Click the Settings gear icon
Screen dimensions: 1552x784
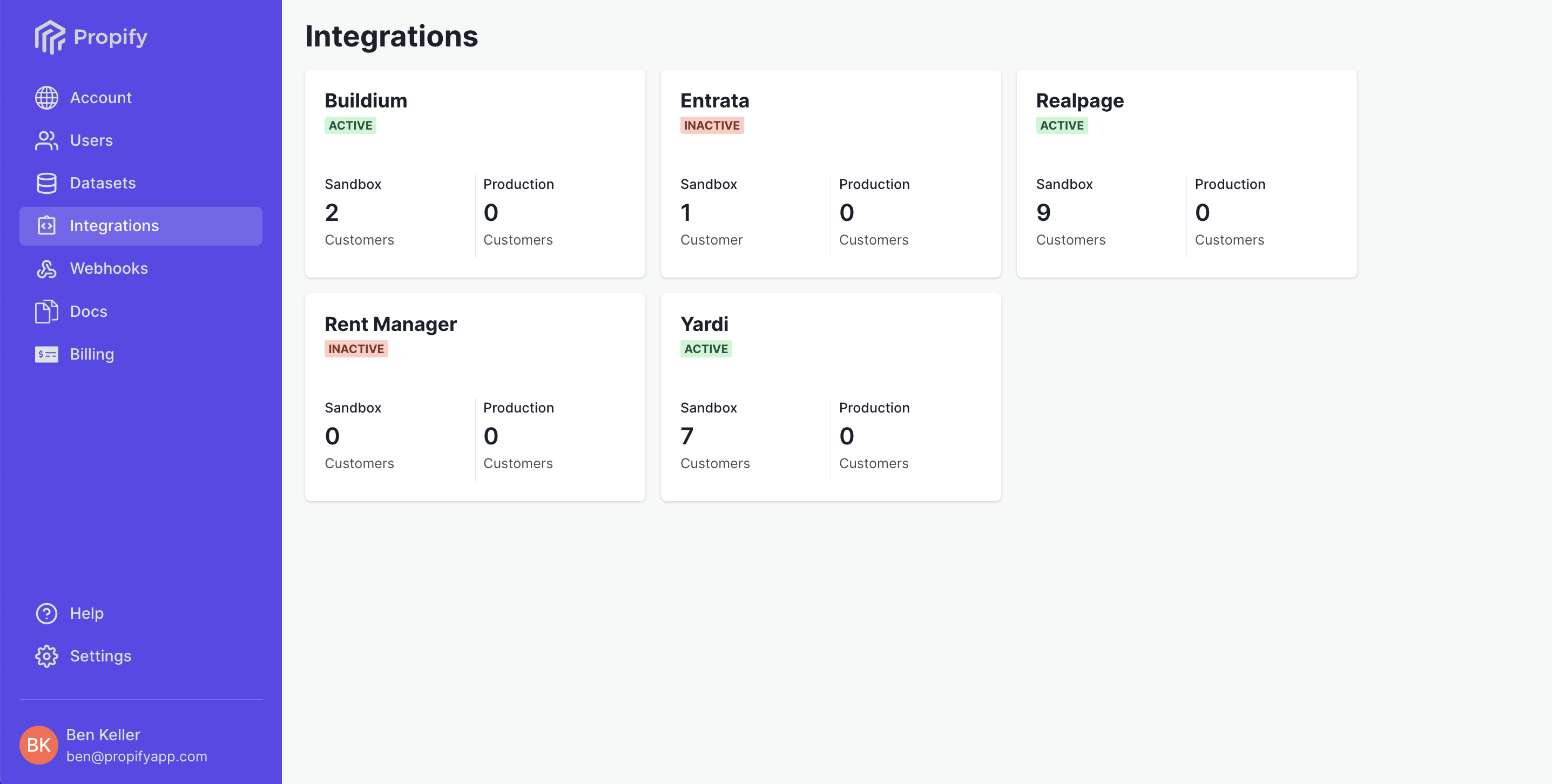pyautogui.click(x=46, y=656)
